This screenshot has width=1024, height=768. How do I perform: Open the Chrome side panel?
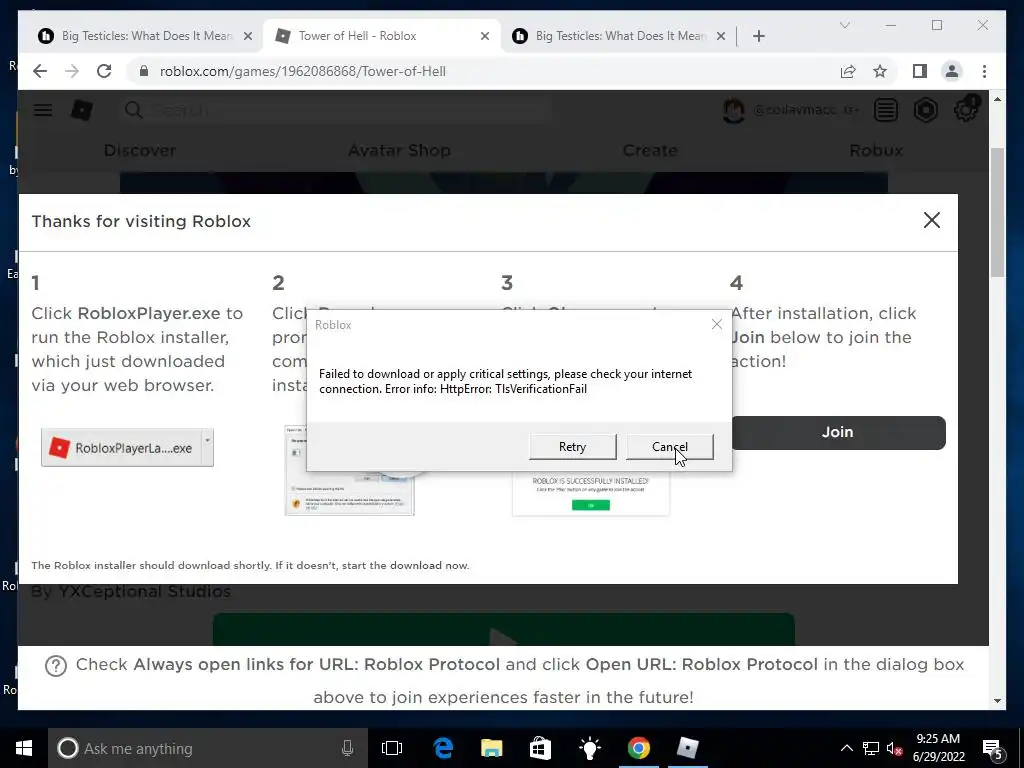pos(920,71)
